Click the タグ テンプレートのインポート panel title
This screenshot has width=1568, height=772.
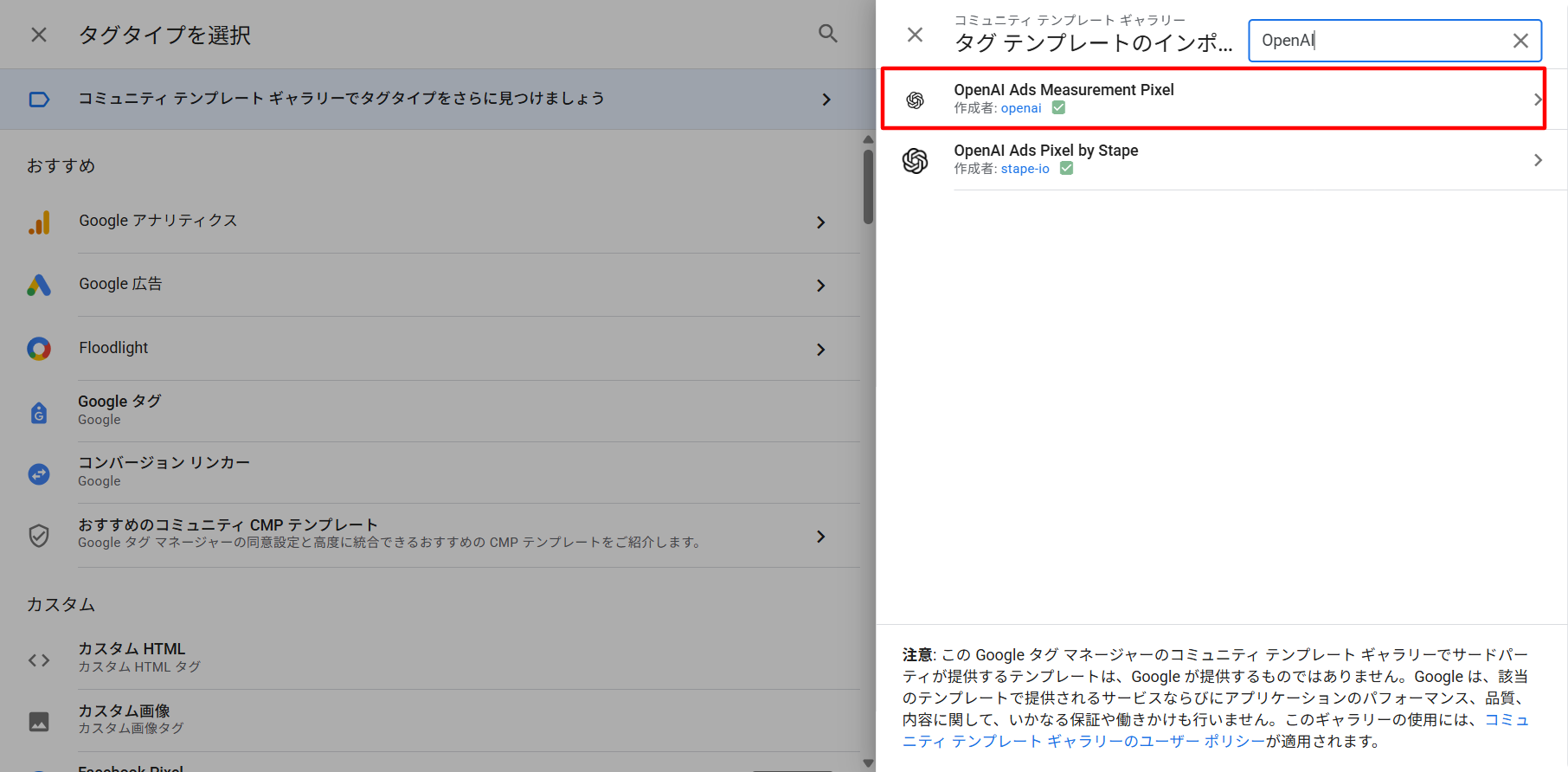(x=1094, y=43)
